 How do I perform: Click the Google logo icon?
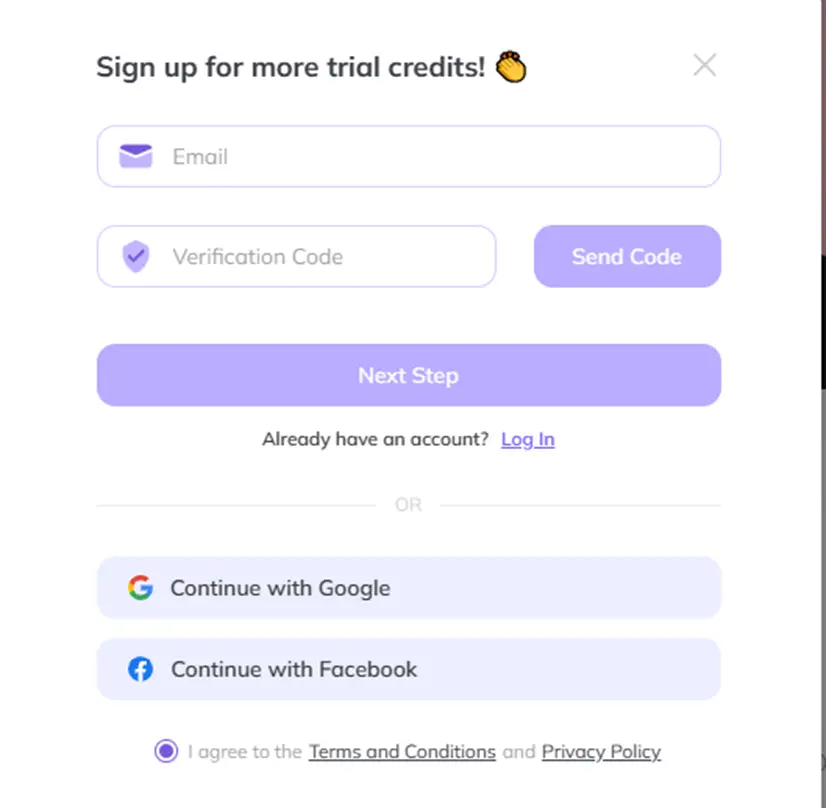(140, 588)
